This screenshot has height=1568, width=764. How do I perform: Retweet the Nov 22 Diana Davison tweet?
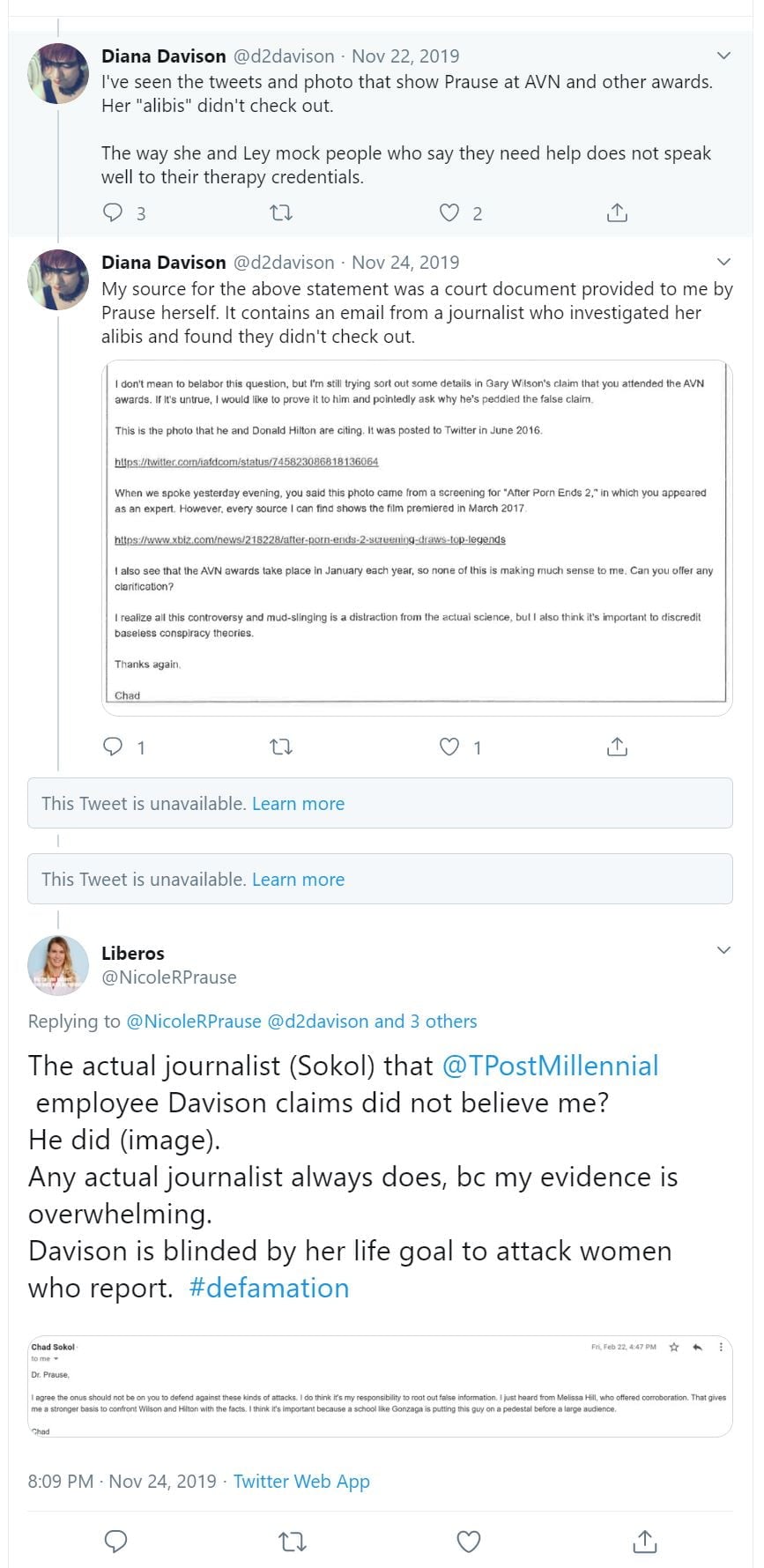[280, 212]
